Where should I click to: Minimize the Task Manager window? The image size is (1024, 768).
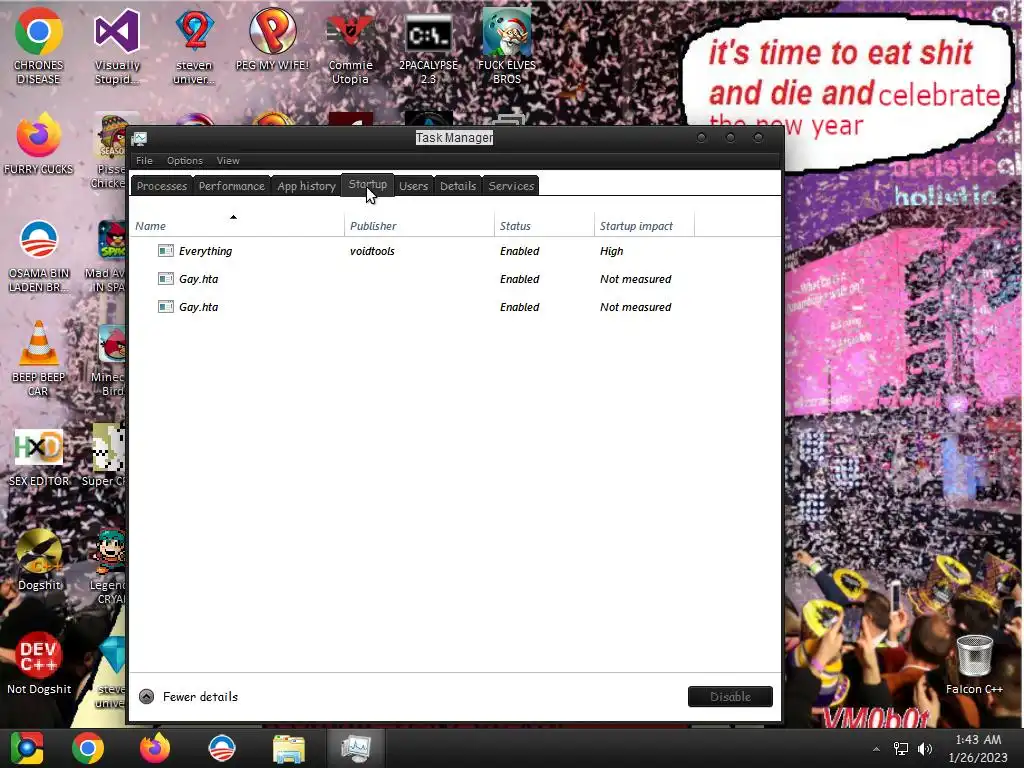click(702, 138)
